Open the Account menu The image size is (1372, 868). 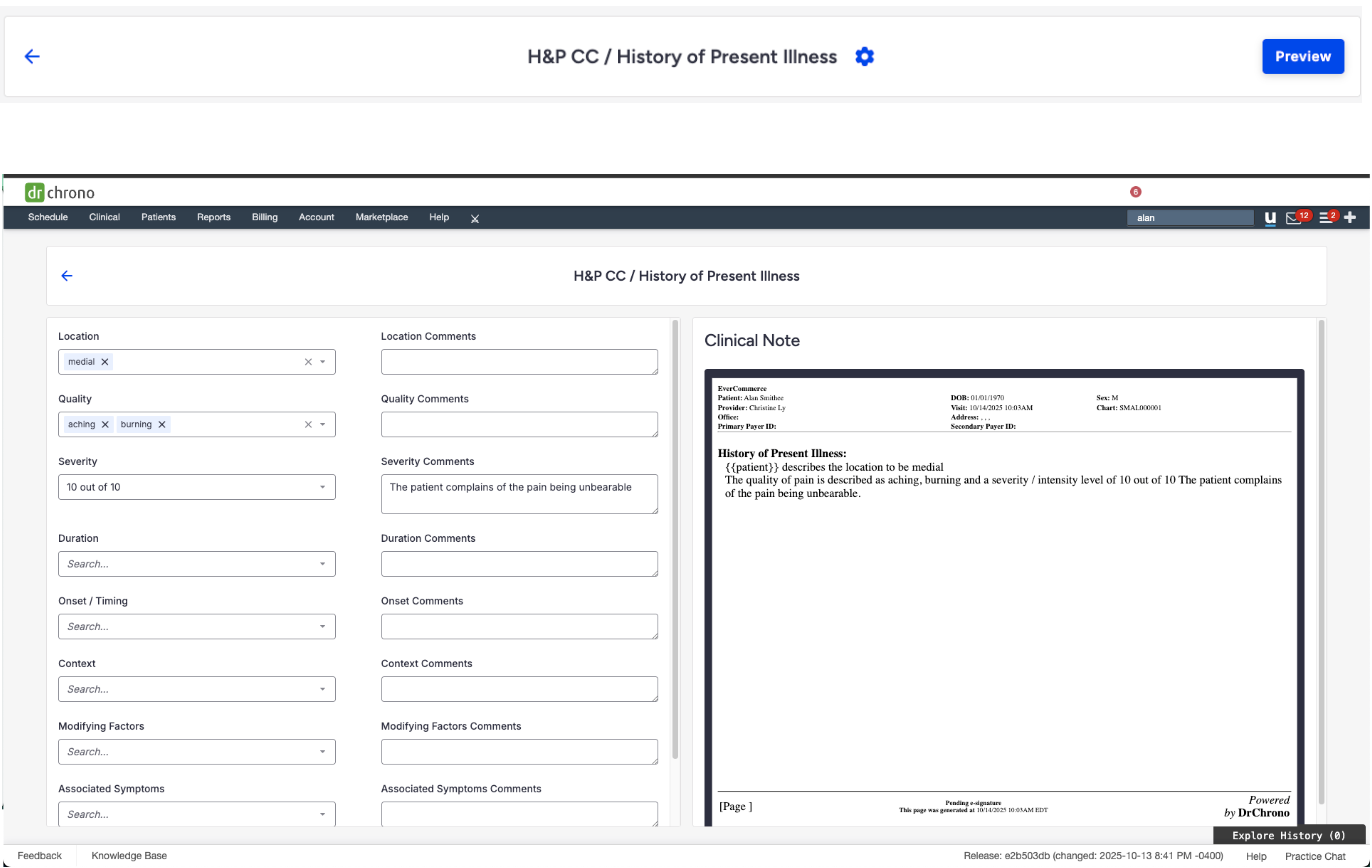tap(316, 217)
